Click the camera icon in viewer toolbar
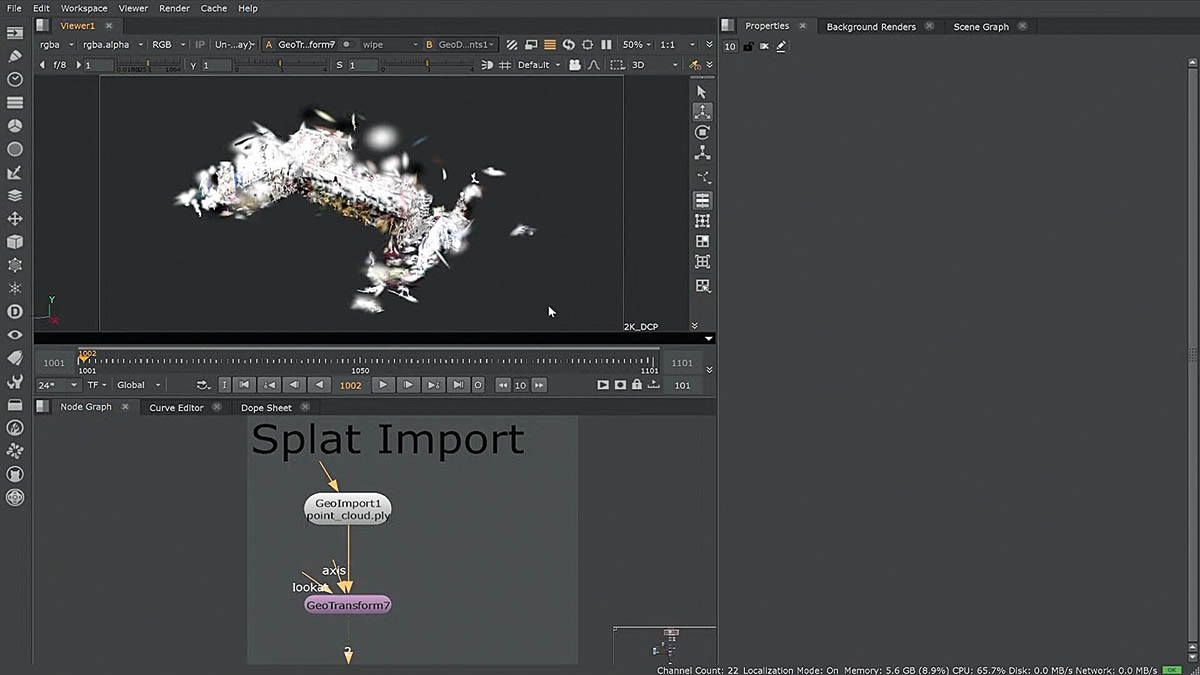This screenshot has height=675, width=1200. (x=574, y=65)
